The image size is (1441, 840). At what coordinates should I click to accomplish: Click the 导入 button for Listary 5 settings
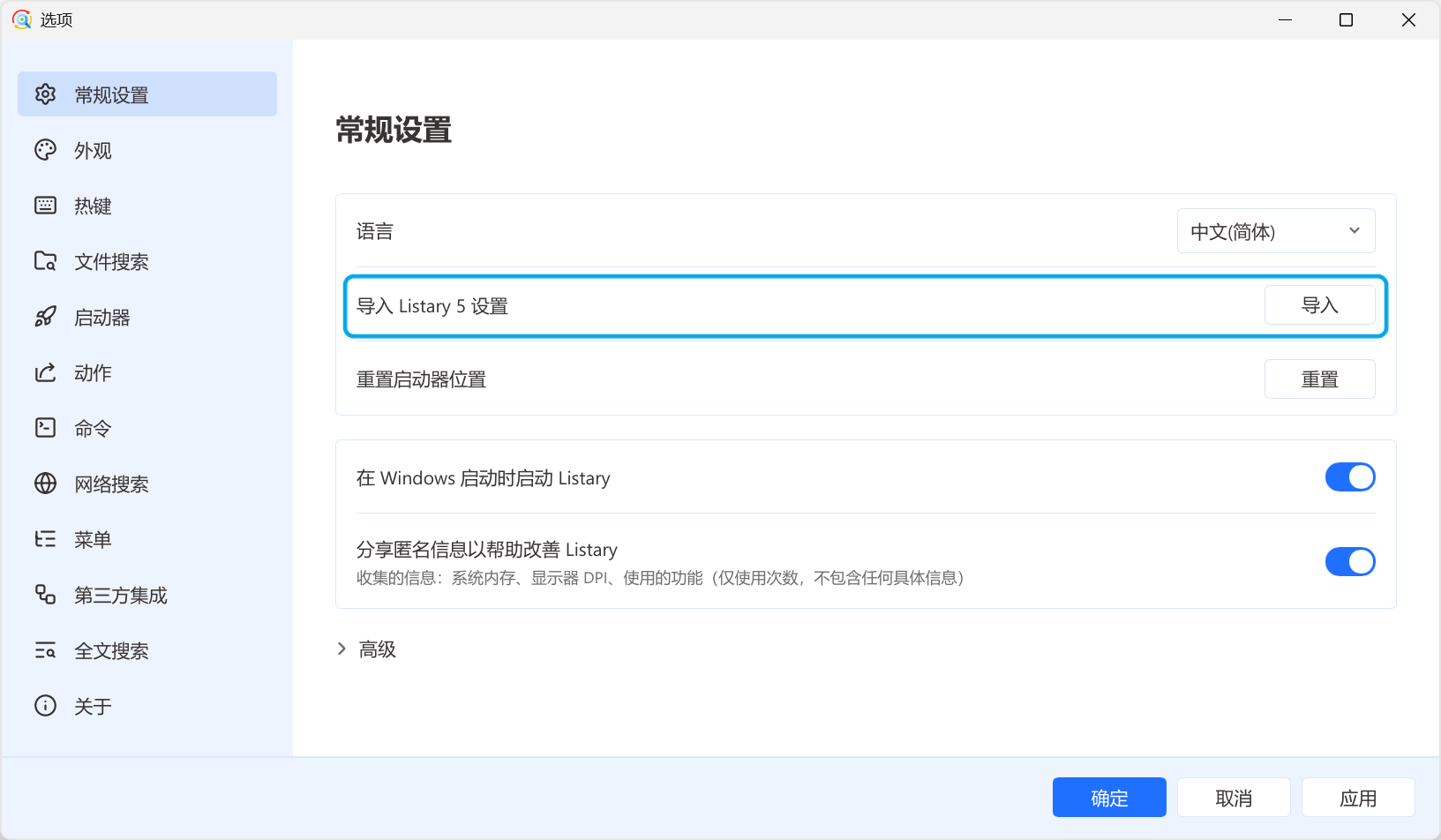pos(1320,305)
